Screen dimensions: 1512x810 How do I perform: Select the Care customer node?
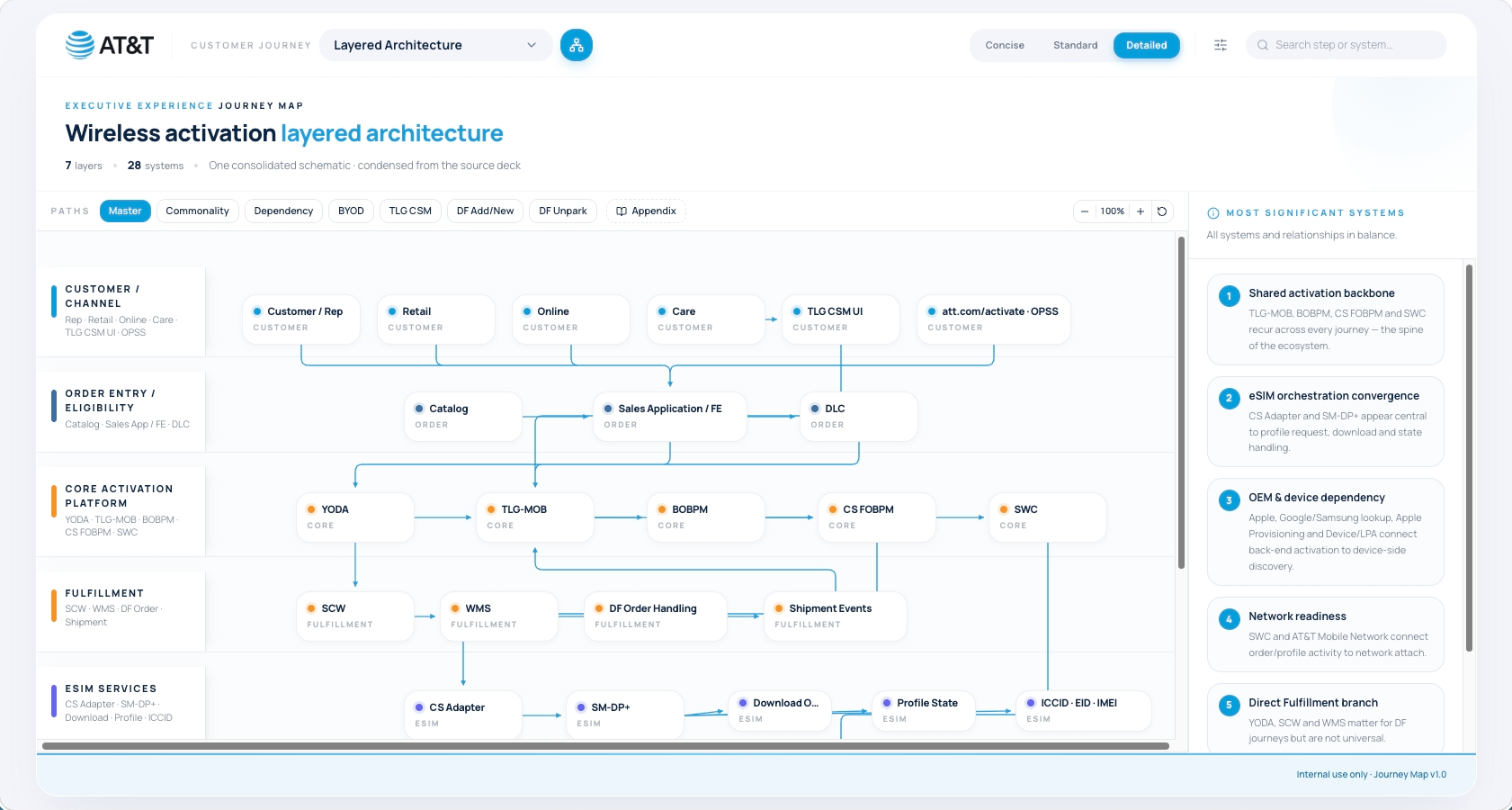[706, 319]
